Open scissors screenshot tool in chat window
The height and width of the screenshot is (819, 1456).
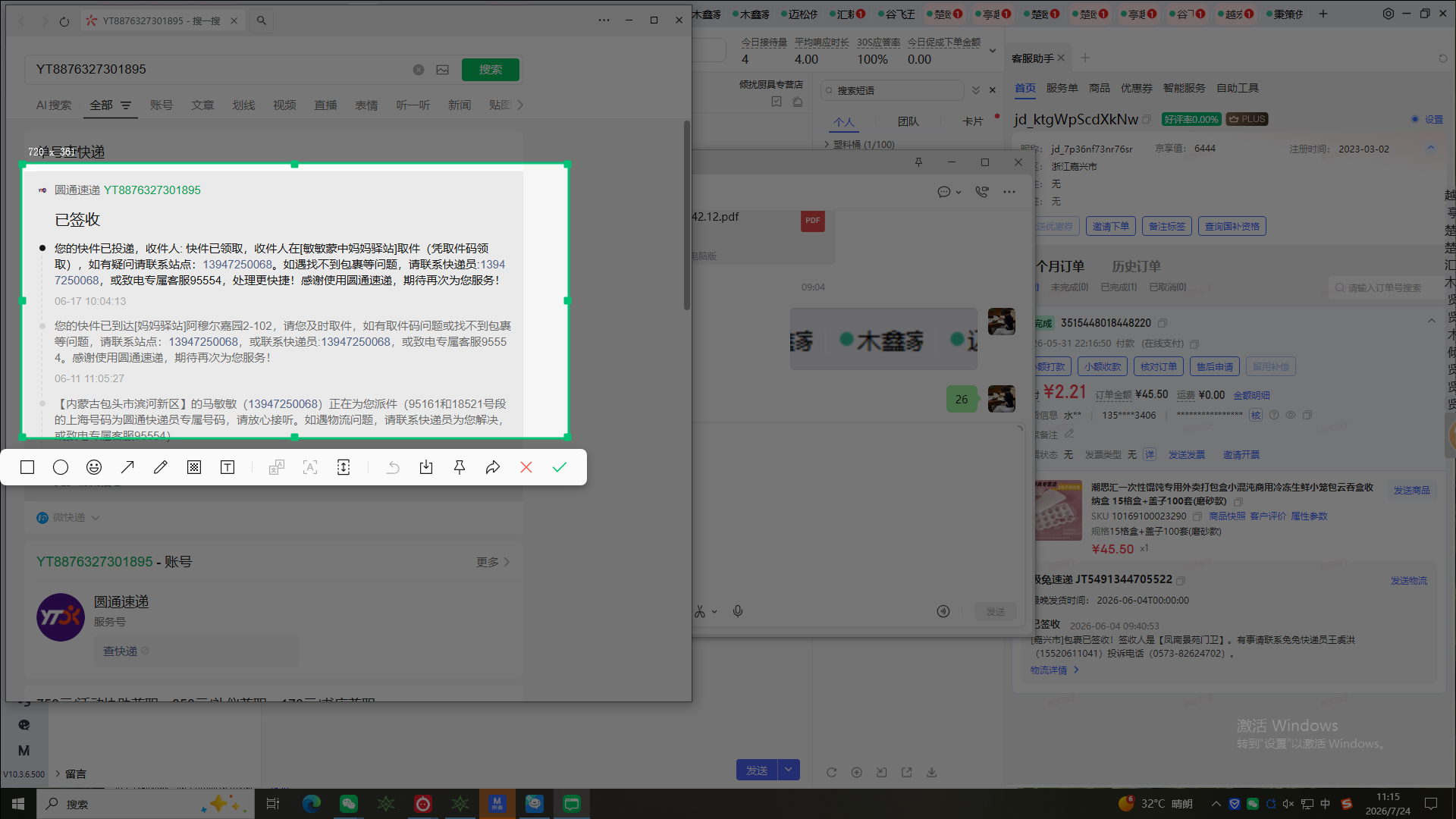pyautogui.click(x=700, y=611)
